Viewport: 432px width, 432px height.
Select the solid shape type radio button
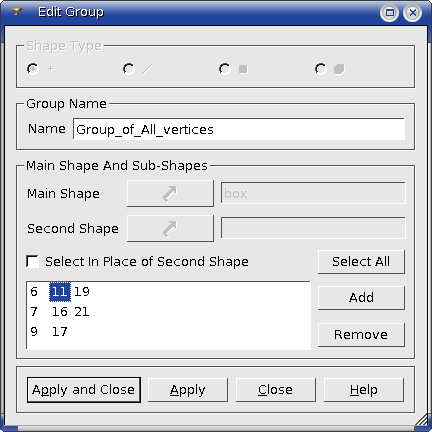pos(321,69)
